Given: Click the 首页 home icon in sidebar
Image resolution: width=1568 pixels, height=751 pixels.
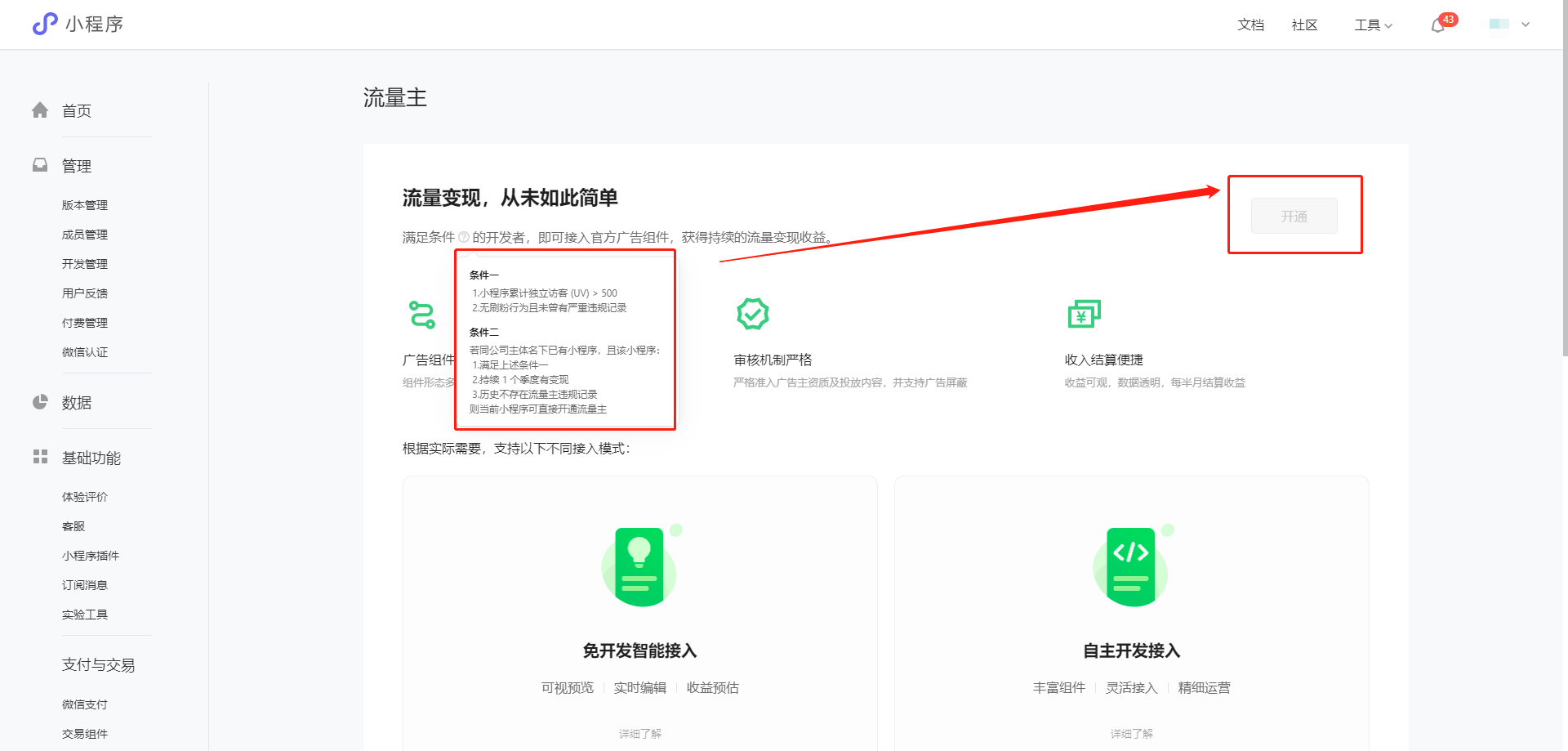Looking at the screenshot, I should pyautogui.click(x=40, y=110).
